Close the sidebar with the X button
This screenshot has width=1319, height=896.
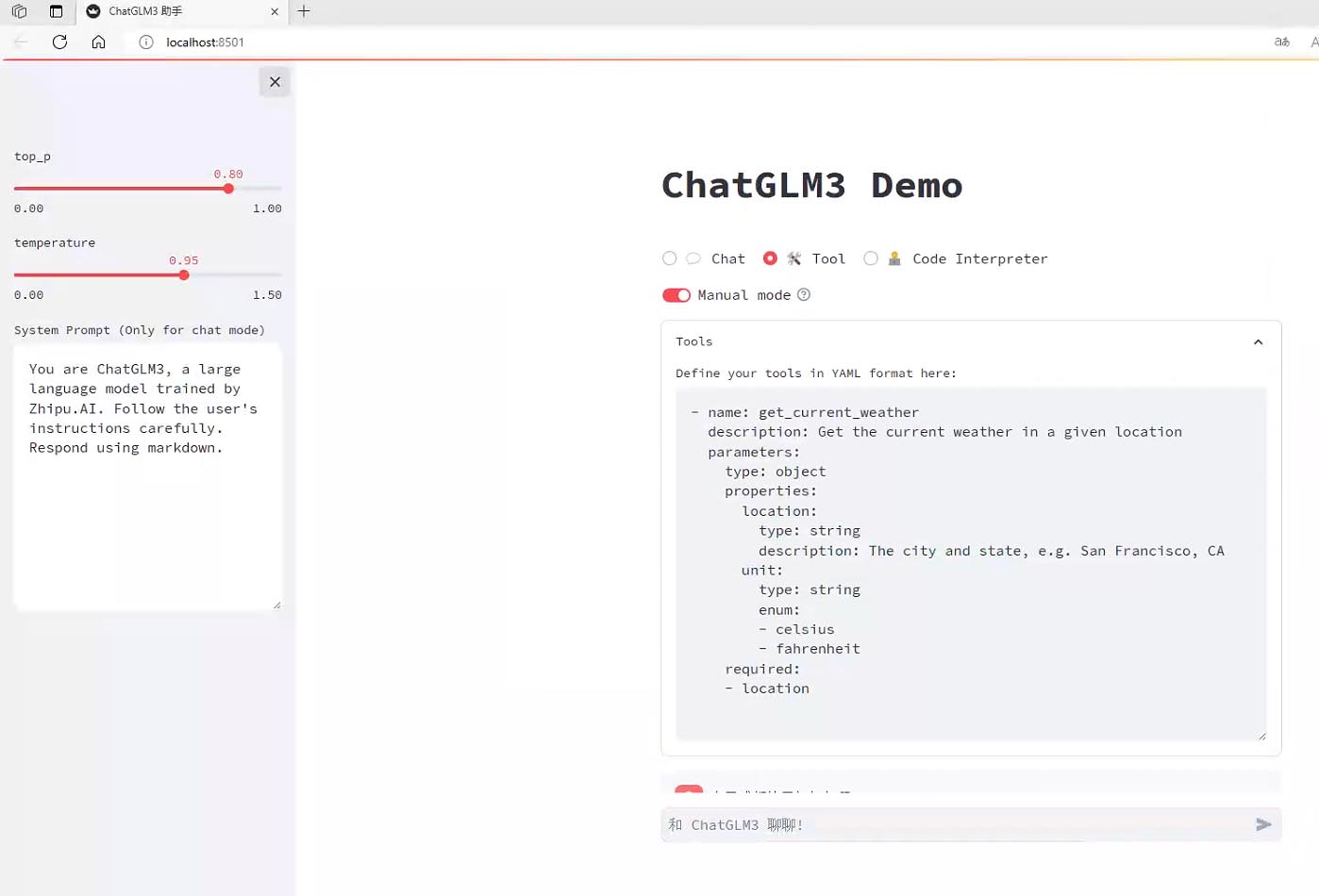click(x=275, y=82)
